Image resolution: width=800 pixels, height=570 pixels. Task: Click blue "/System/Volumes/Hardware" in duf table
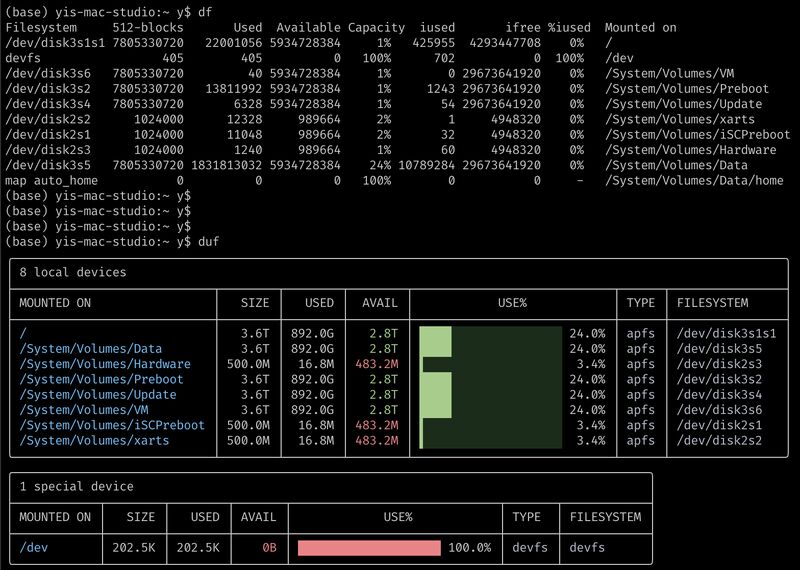pyautogui.click(x=105, y=364)
